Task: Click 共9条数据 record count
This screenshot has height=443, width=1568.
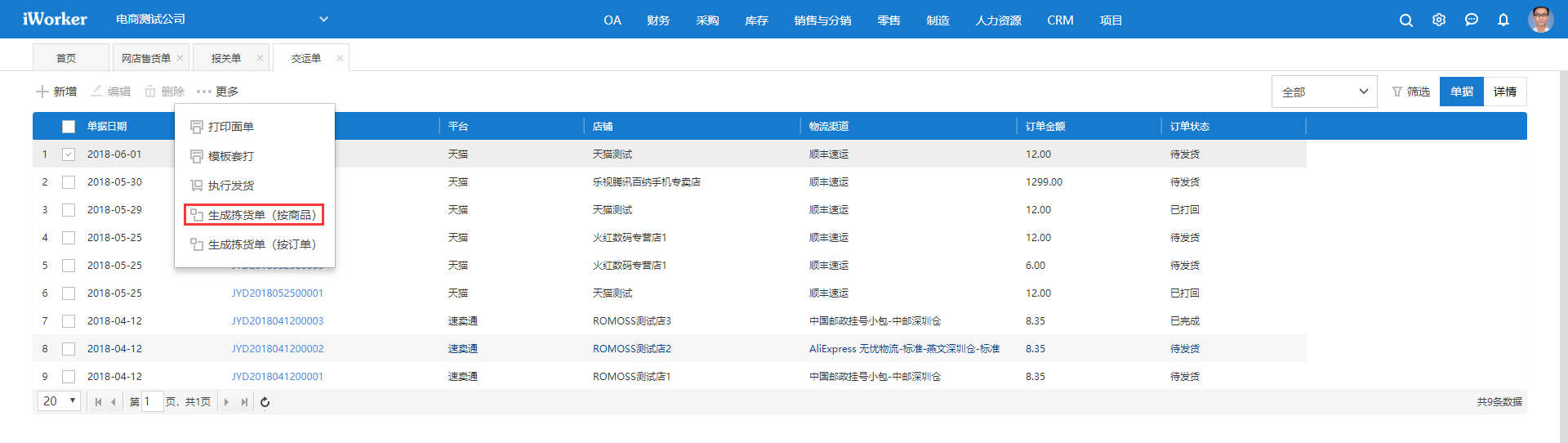Action: (1499, 402)
